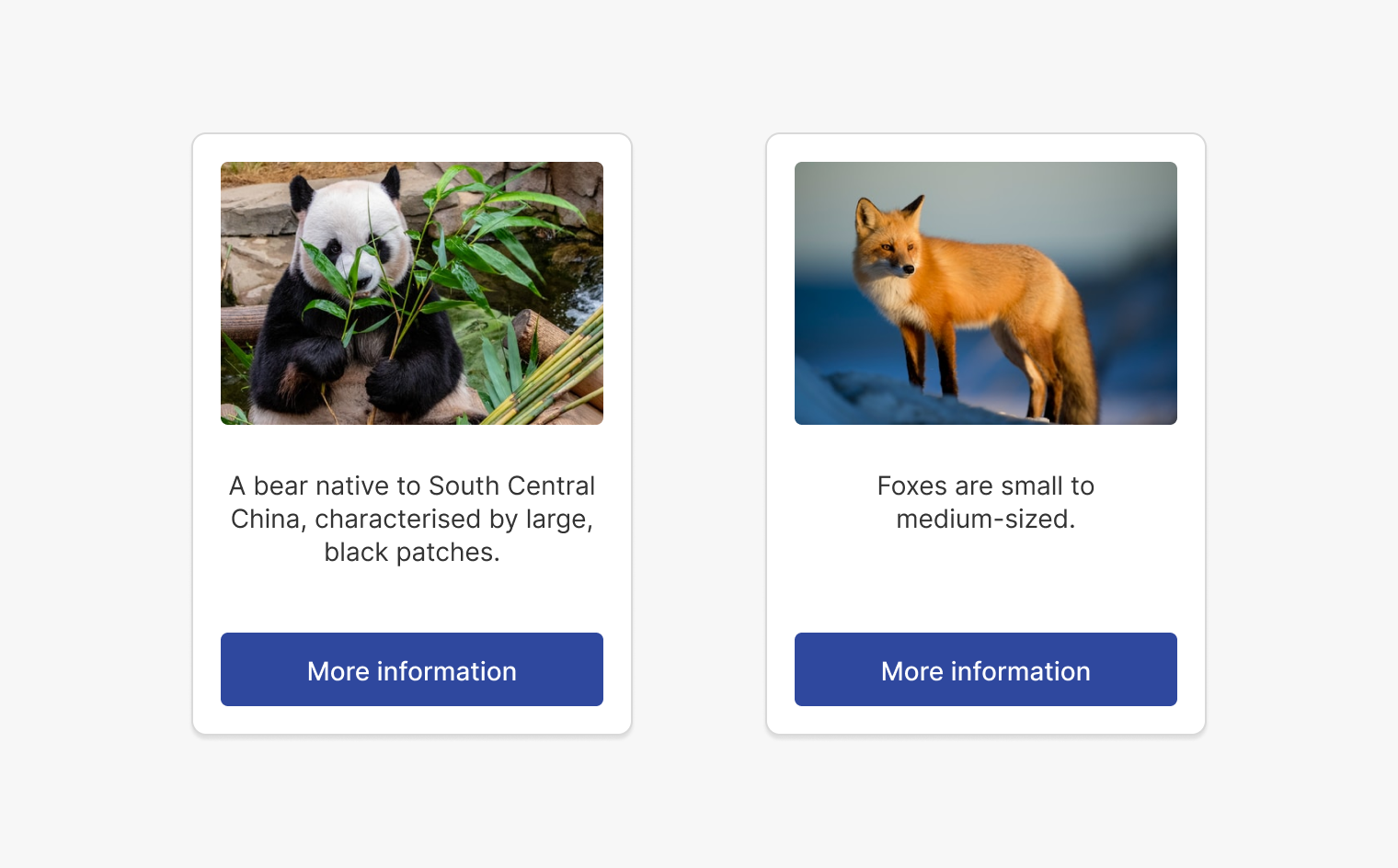Viewport: 1398px width, 868px height.
Task: Select the fox description paragraph
Action: click(x=986, y=502)
